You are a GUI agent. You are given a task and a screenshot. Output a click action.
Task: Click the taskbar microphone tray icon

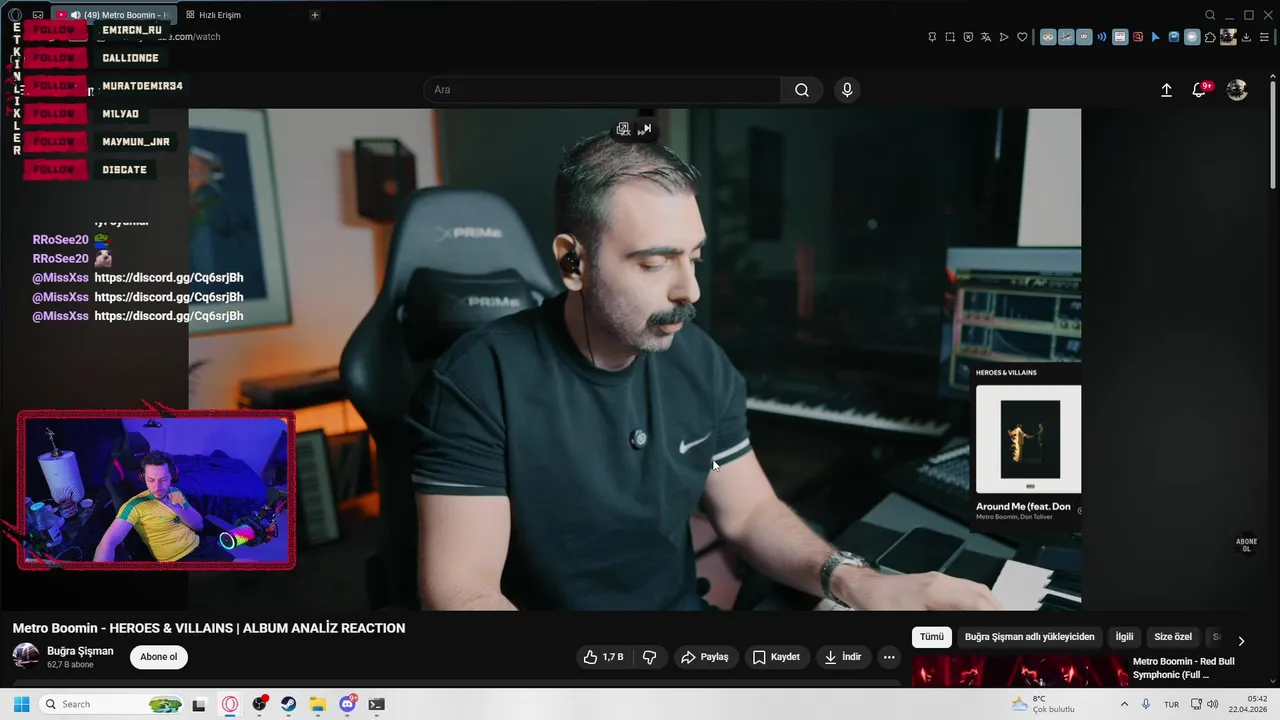click(1146, 704)
